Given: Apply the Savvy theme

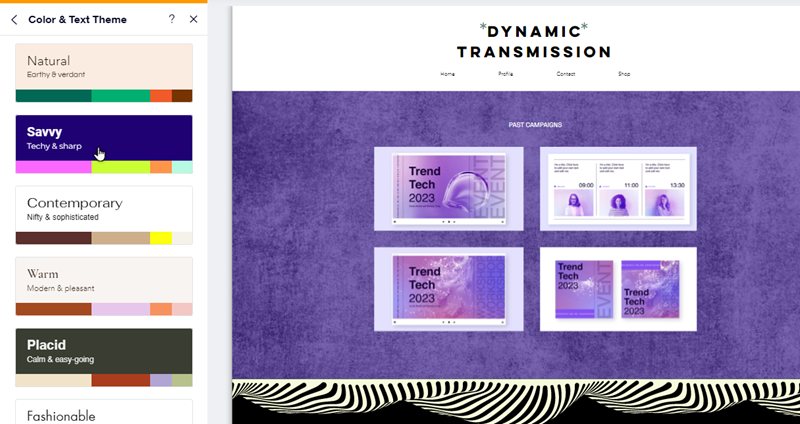Looking at the screenshot, I should pos(104,138).
